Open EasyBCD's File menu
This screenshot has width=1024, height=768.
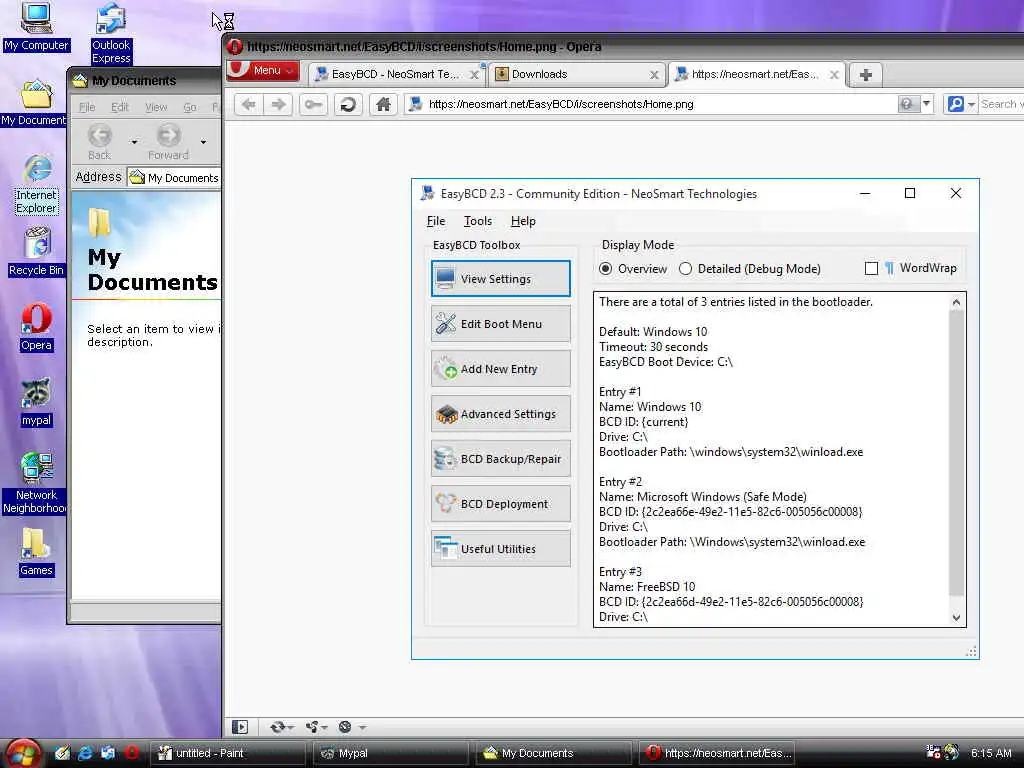[436, 221]
